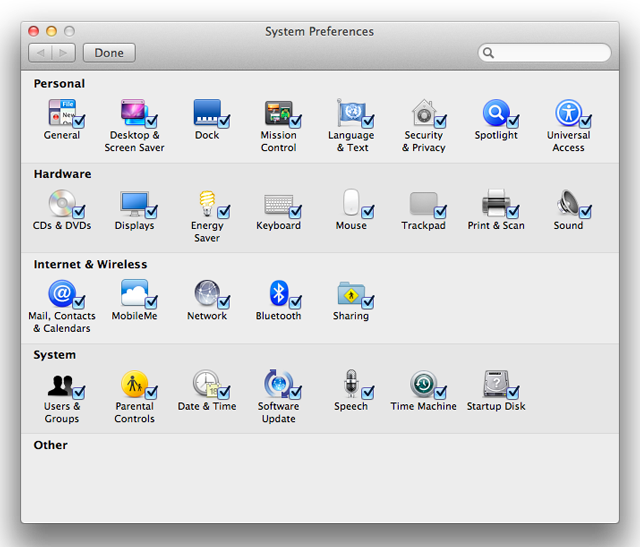640x547 pixels.
Task: Open Desktop & Screen Saver icon
Action: click(x=133, y=112)
